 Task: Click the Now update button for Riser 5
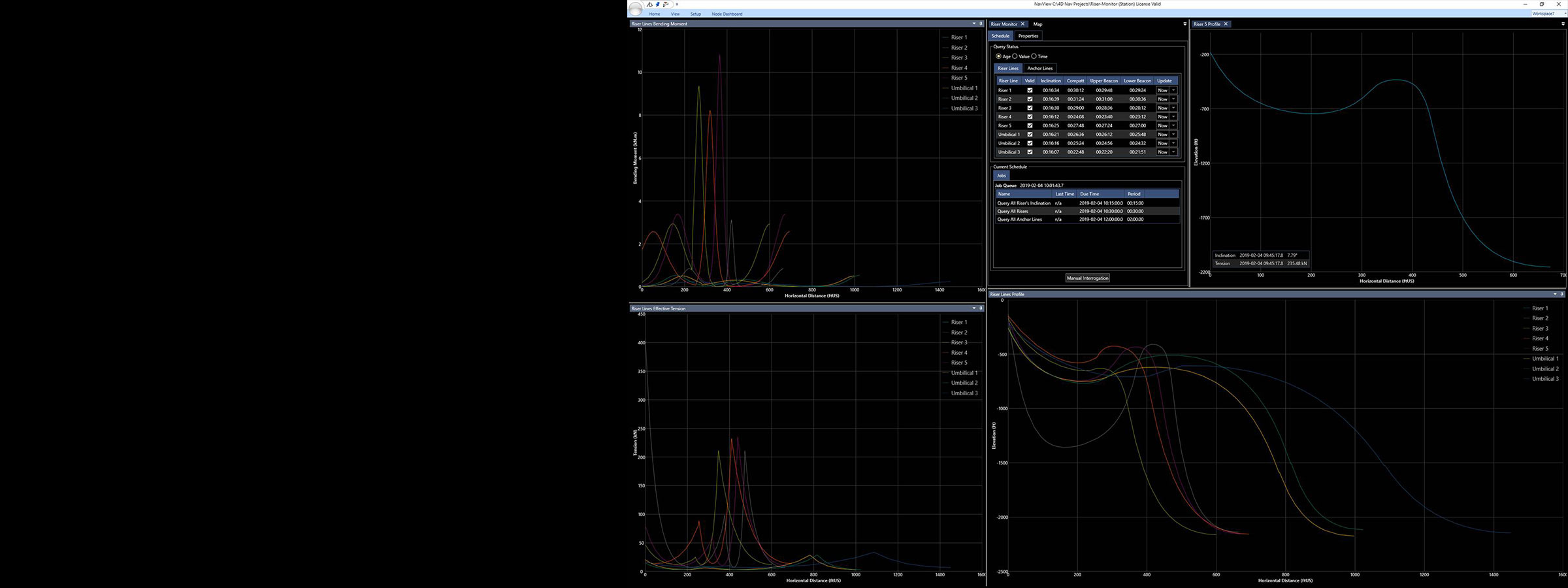tap(1162, 125)
